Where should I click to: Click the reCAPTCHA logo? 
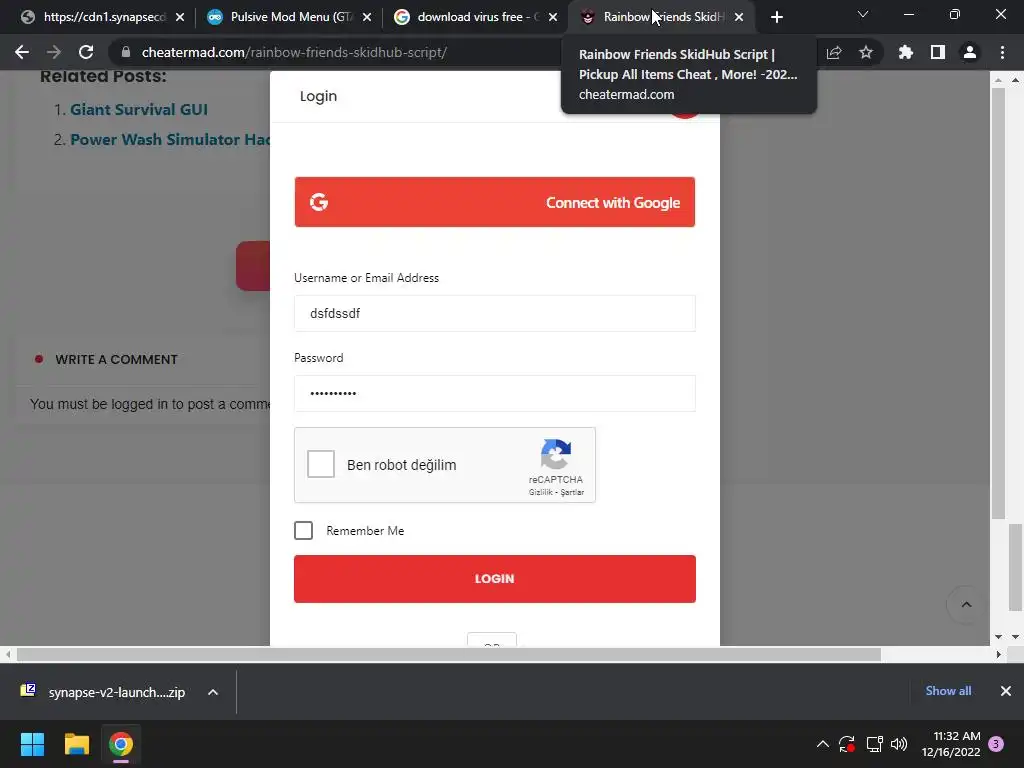556,454
